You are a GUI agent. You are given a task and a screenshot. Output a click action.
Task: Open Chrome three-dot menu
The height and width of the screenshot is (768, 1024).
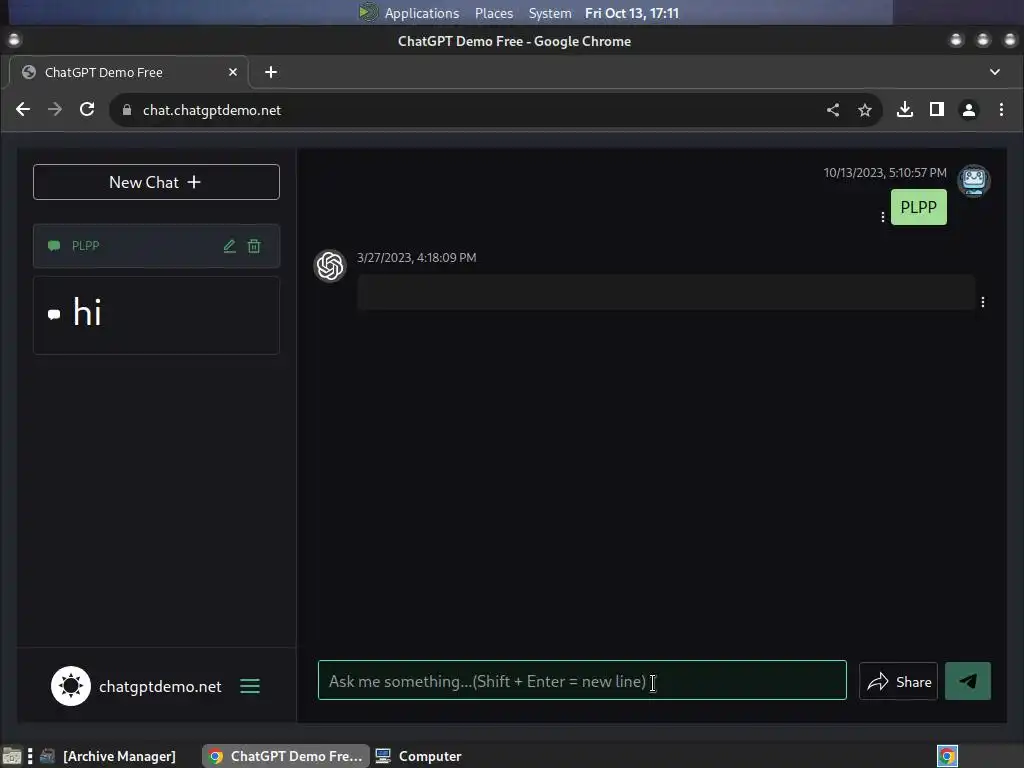(x=1001, y=110)
